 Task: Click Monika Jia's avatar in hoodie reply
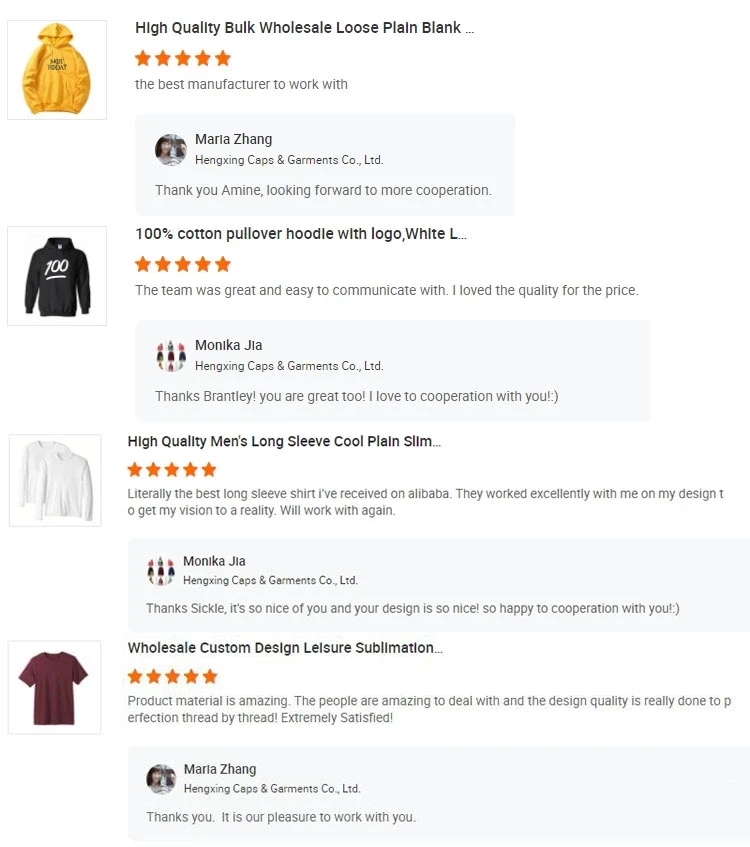pyautogui.click(x=171, y=356)
